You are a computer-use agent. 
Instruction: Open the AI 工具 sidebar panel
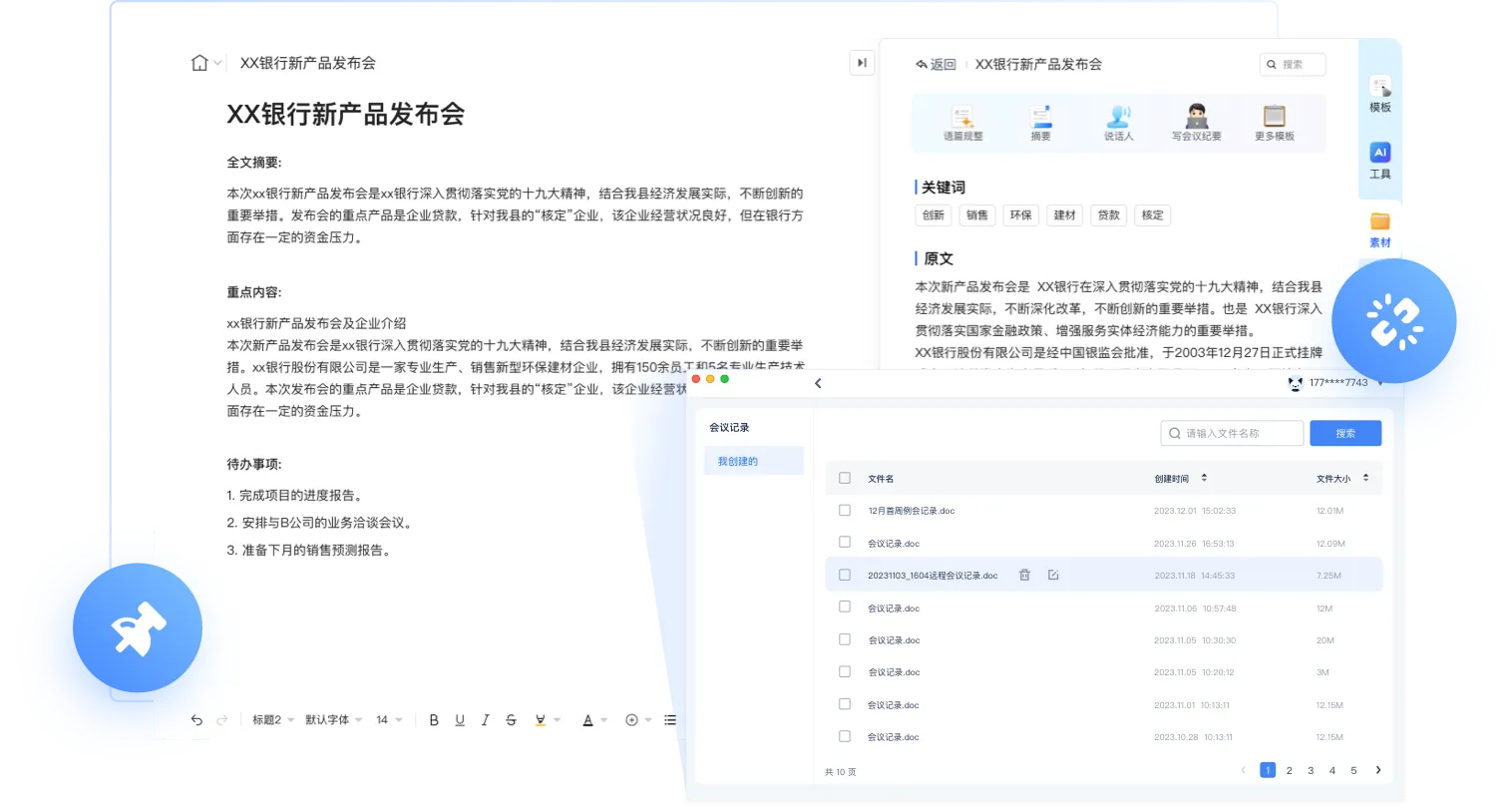1380,162
